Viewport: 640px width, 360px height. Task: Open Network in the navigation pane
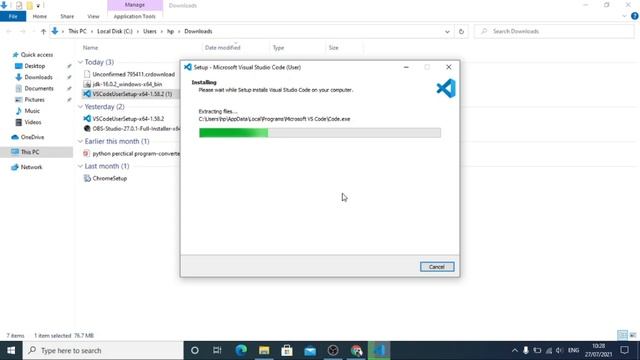27,167
